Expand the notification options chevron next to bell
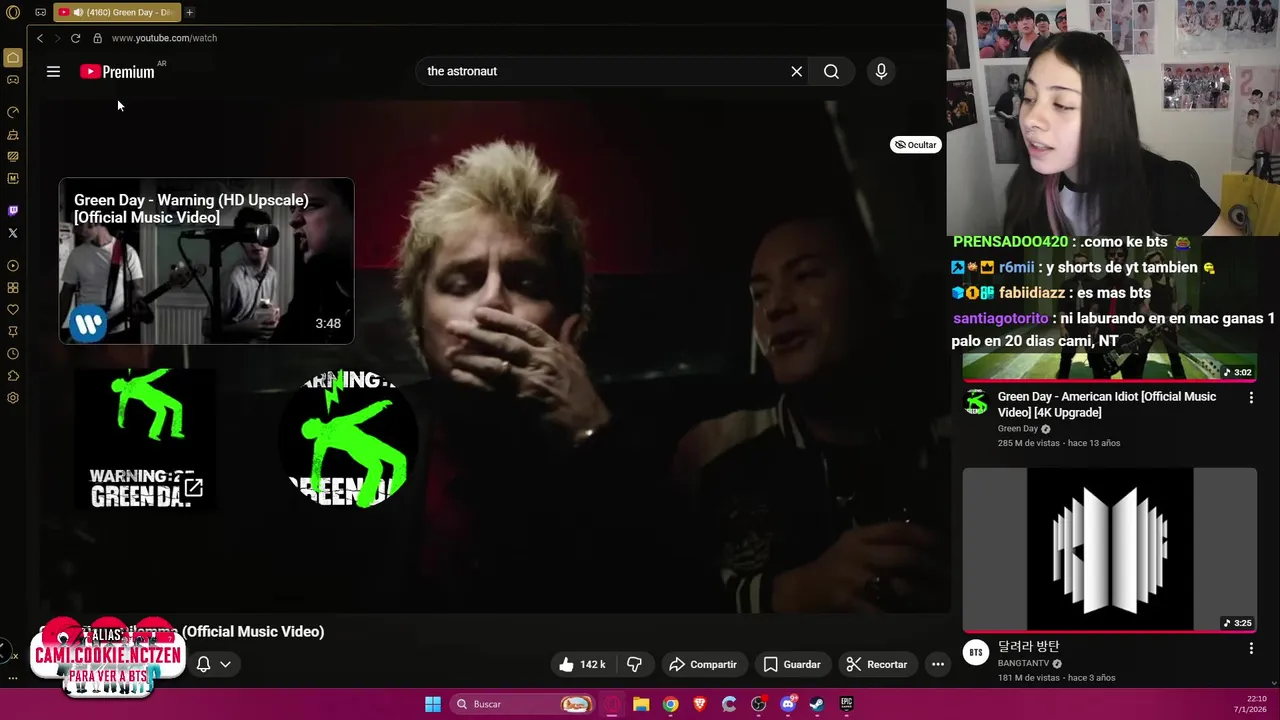1280x720 pixels. pos(225,664)
